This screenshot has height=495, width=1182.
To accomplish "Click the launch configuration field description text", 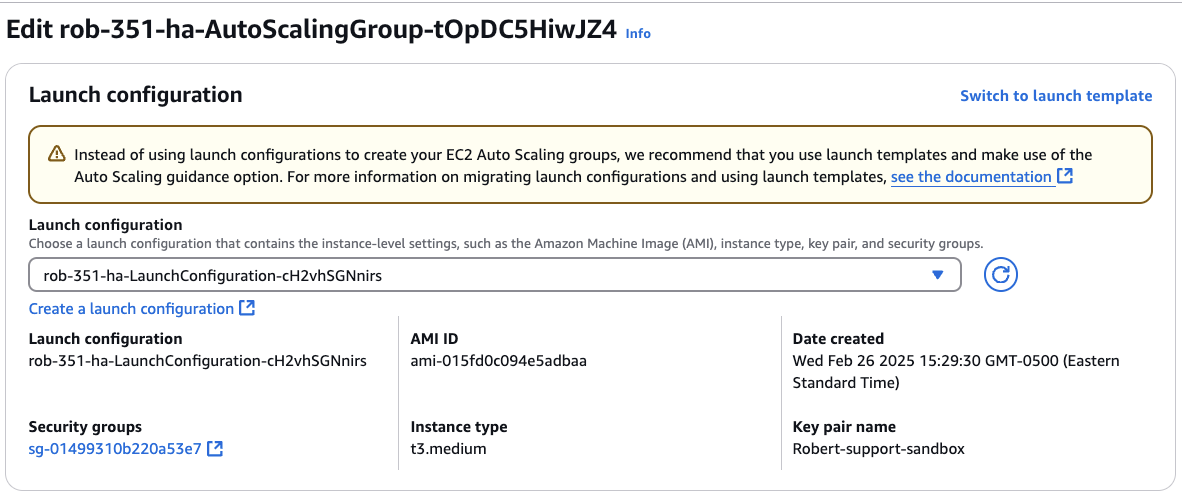I will tap(505, 243).
